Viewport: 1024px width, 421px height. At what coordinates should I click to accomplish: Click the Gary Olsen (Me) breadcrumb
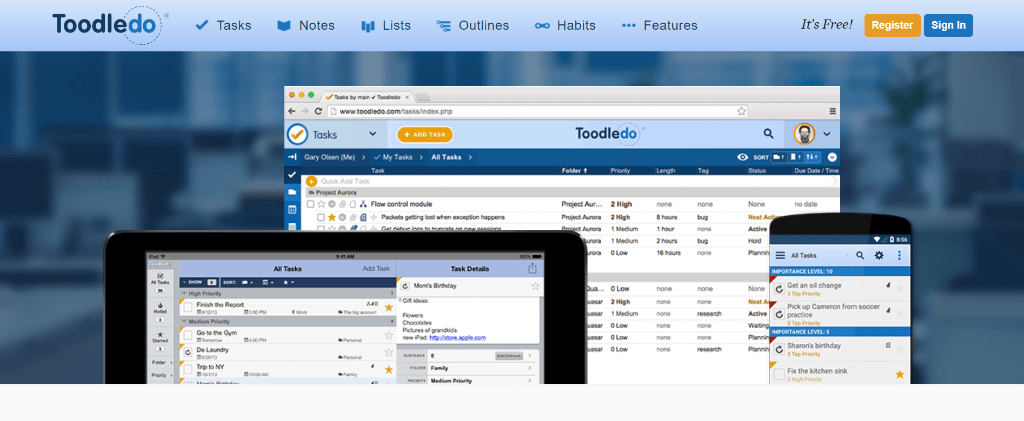coord(329,157)
